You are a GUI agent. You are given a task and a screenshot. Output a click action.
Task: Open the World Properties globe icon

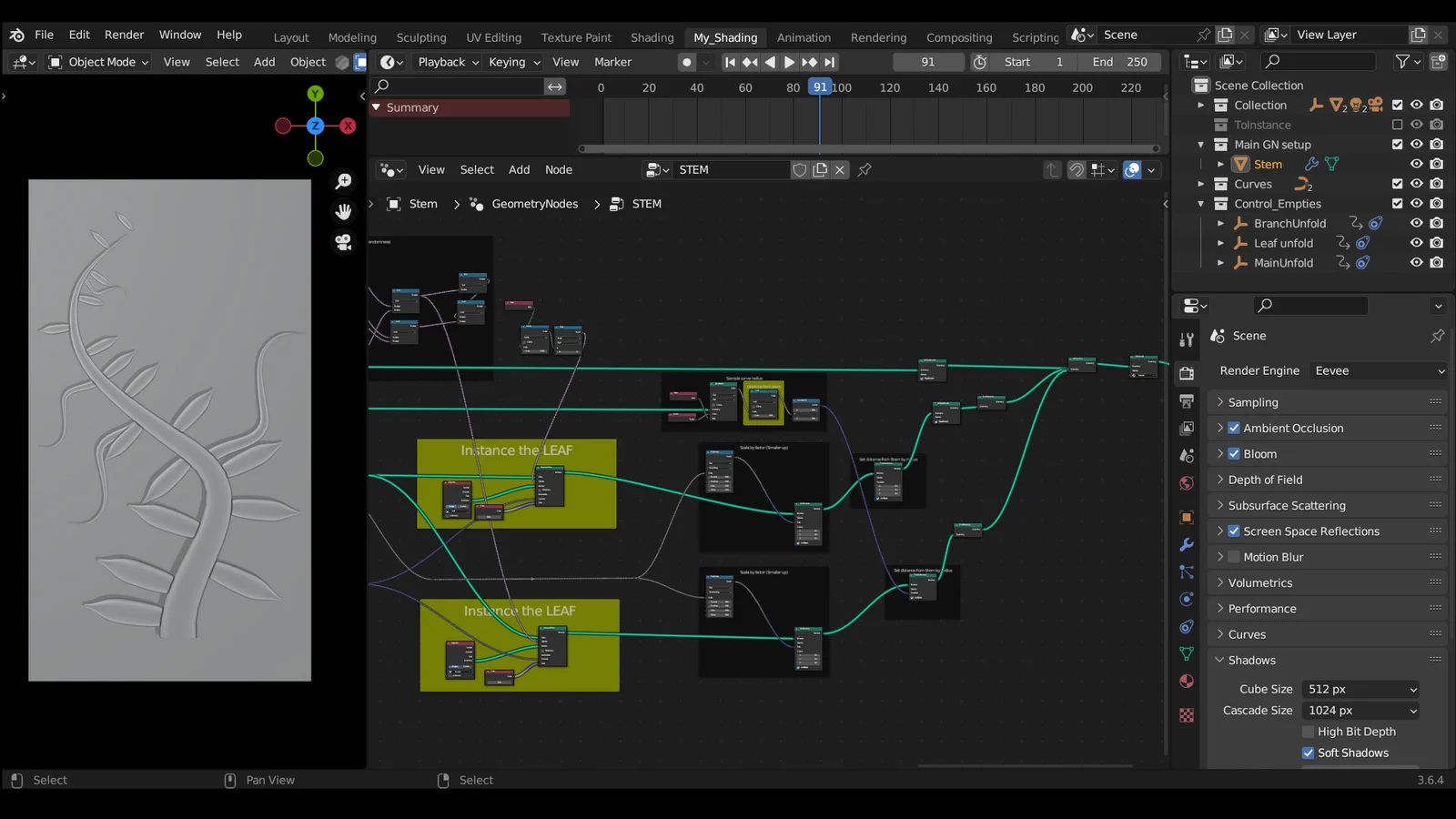coord(1186,482)
